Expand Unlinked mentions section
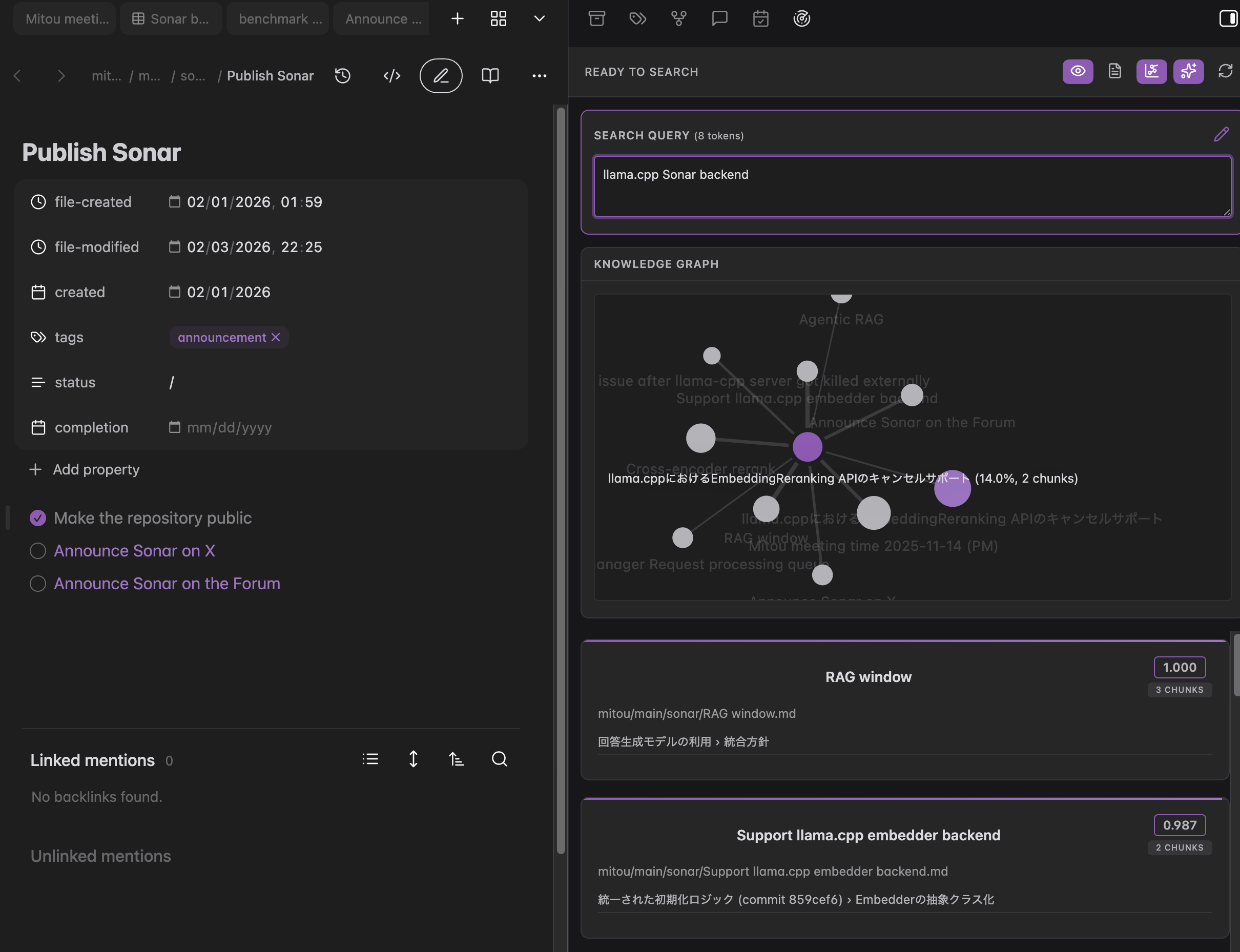 100,856
